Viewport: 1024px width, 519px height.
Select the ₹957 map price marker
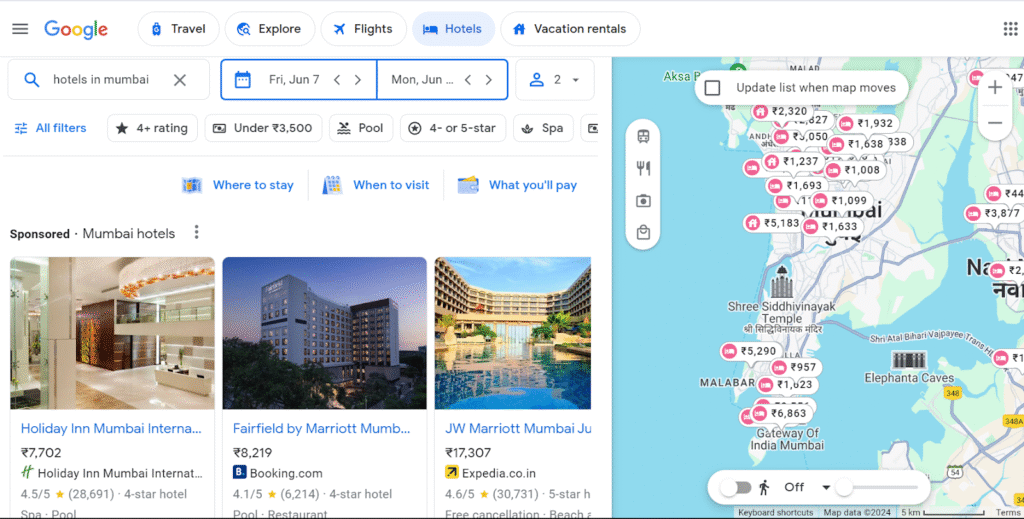[x=795, y=368]
